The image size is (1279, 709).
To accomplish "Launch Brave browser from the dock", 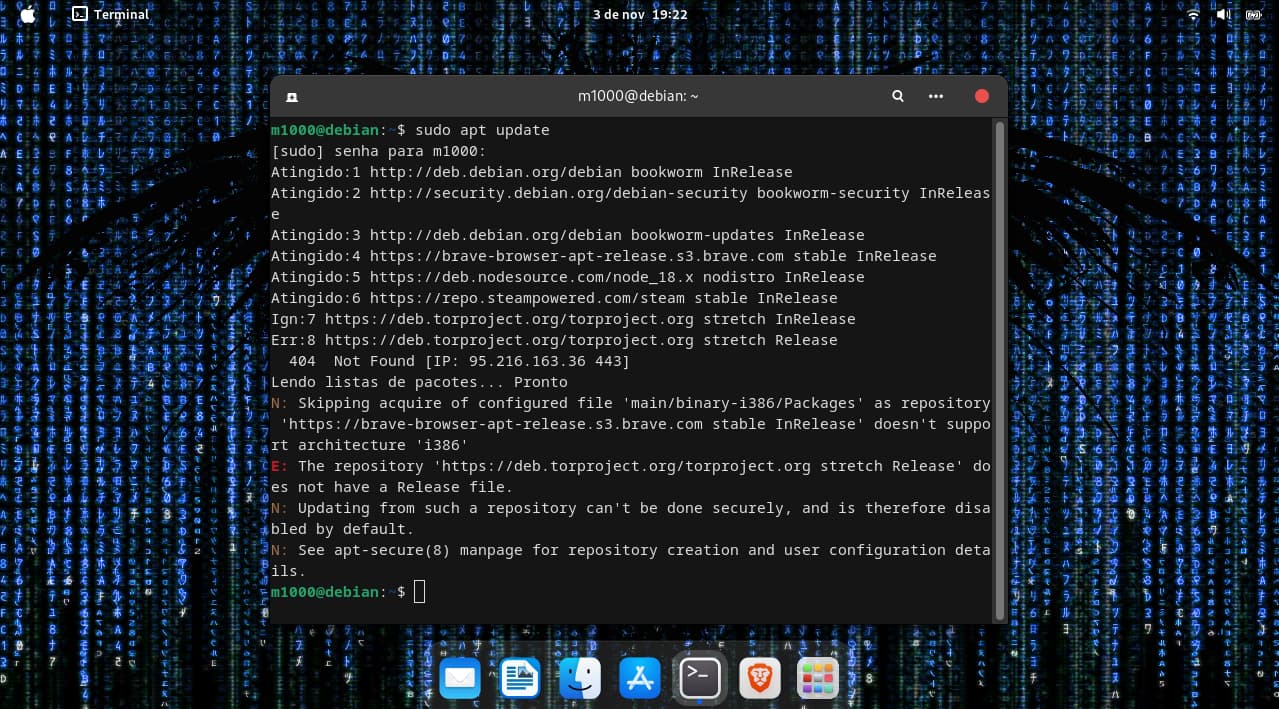I will click(760, 679).
